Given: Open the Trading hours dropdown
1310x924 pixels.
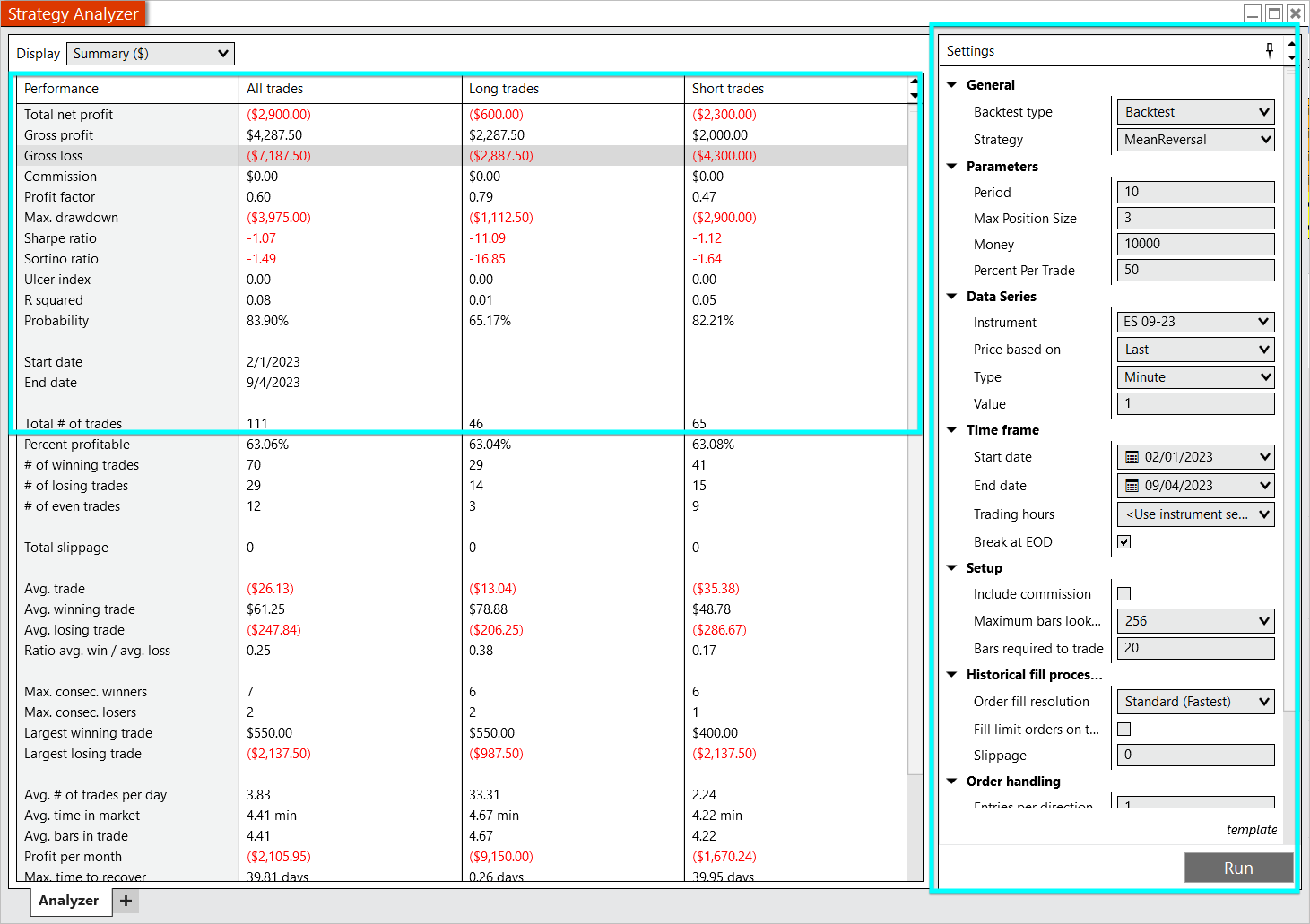Looking at the screenshot, I should coord(1196,514).
